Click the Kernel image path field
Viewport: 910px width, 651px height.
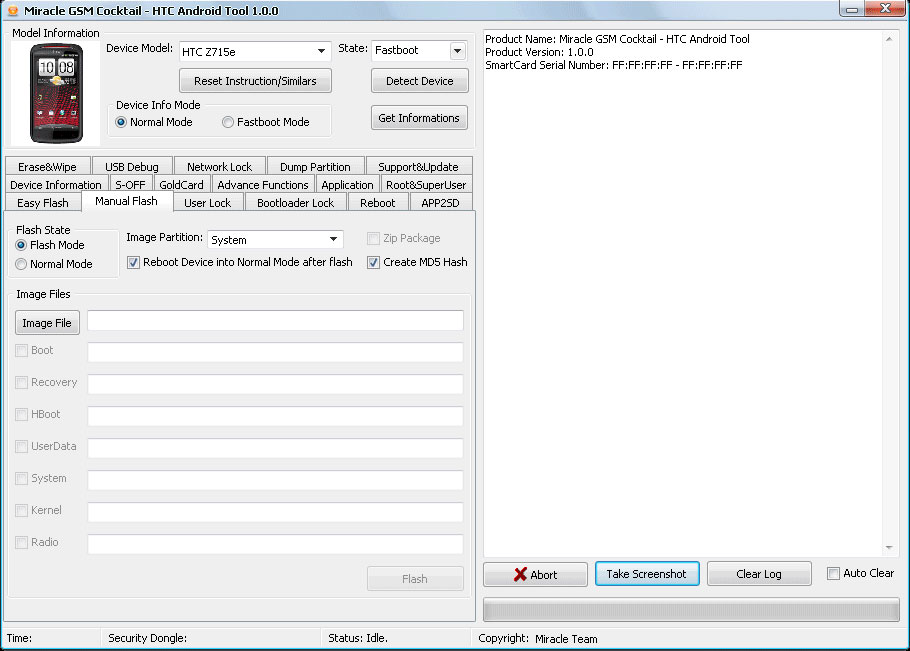coord(276,512)
